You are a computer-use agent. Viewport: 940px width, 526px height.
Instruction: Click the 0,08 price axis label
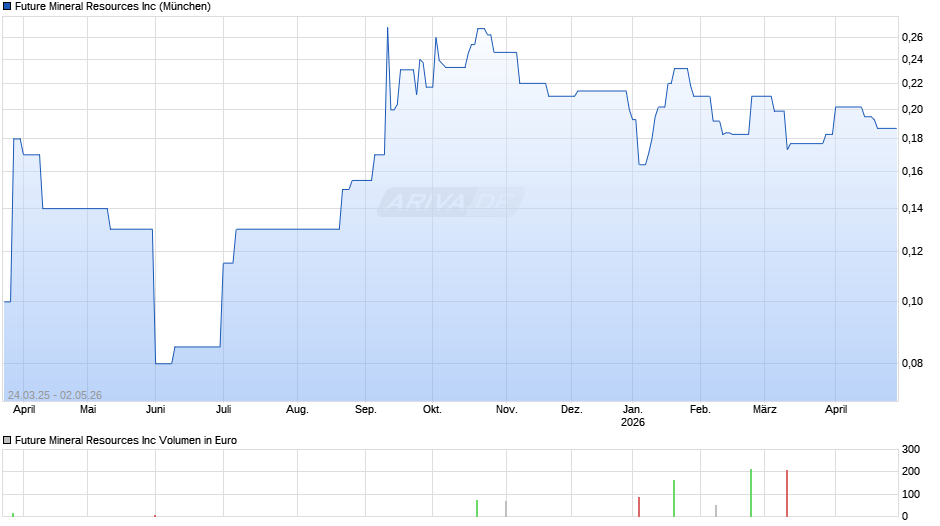(x=912, y=363)
